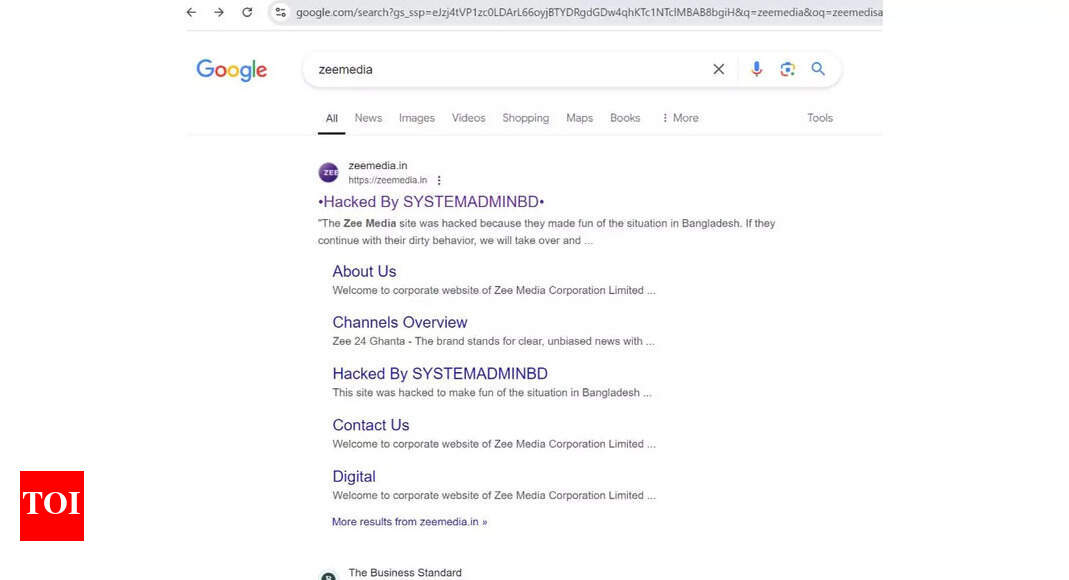Reload the page with refresh icon

pos(247,12)
